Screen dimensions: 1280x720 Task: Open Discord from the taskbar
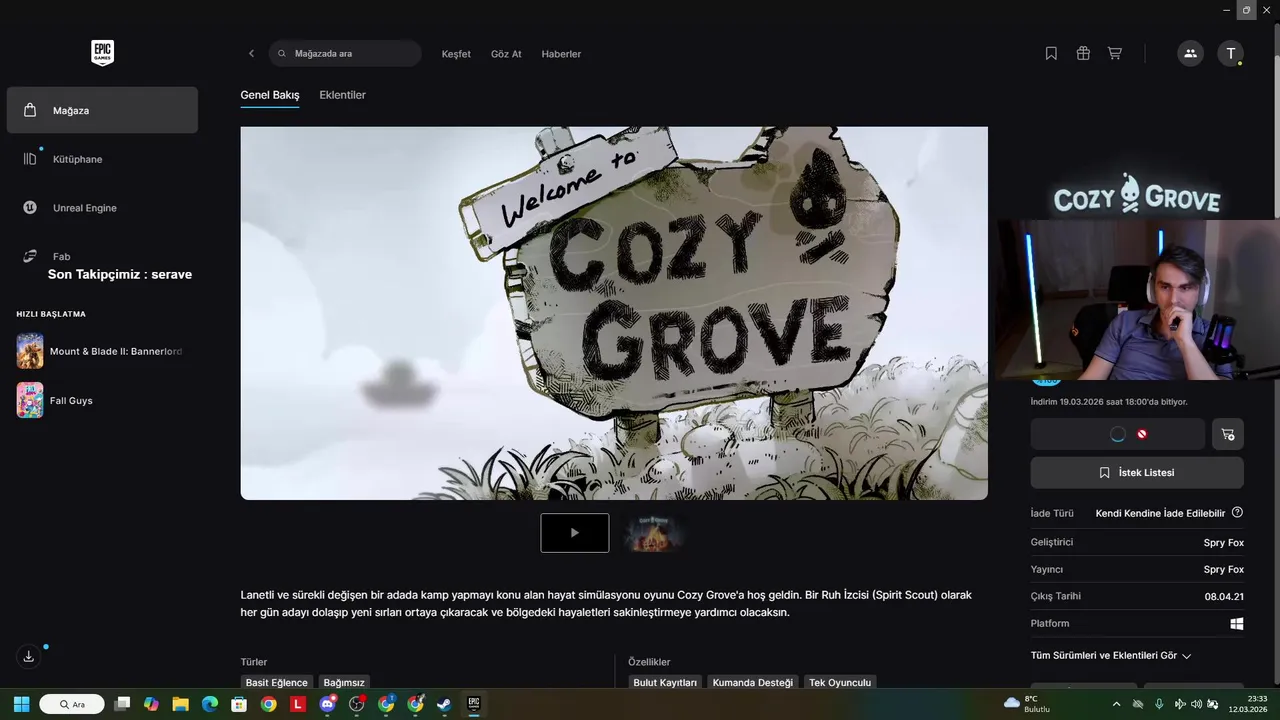click(327, 704)
